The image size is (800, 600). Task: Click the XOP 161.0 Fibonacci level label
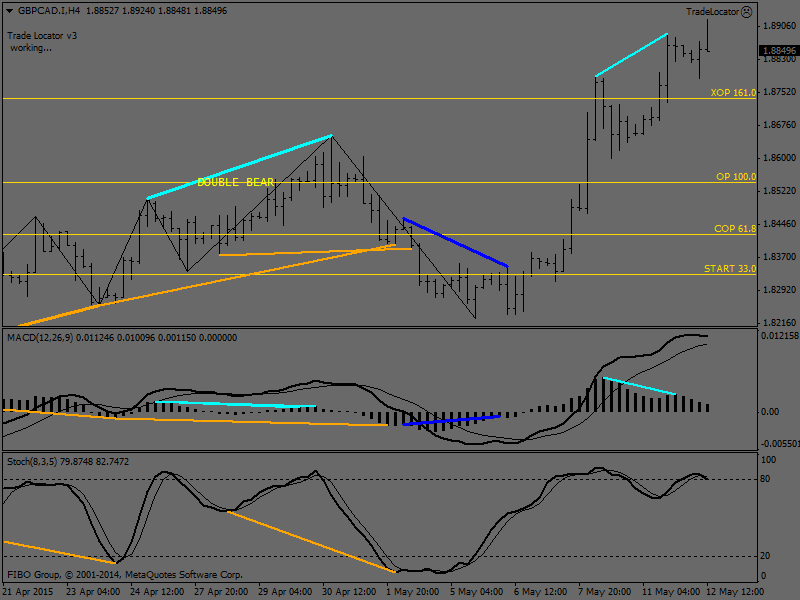(732, 92)
